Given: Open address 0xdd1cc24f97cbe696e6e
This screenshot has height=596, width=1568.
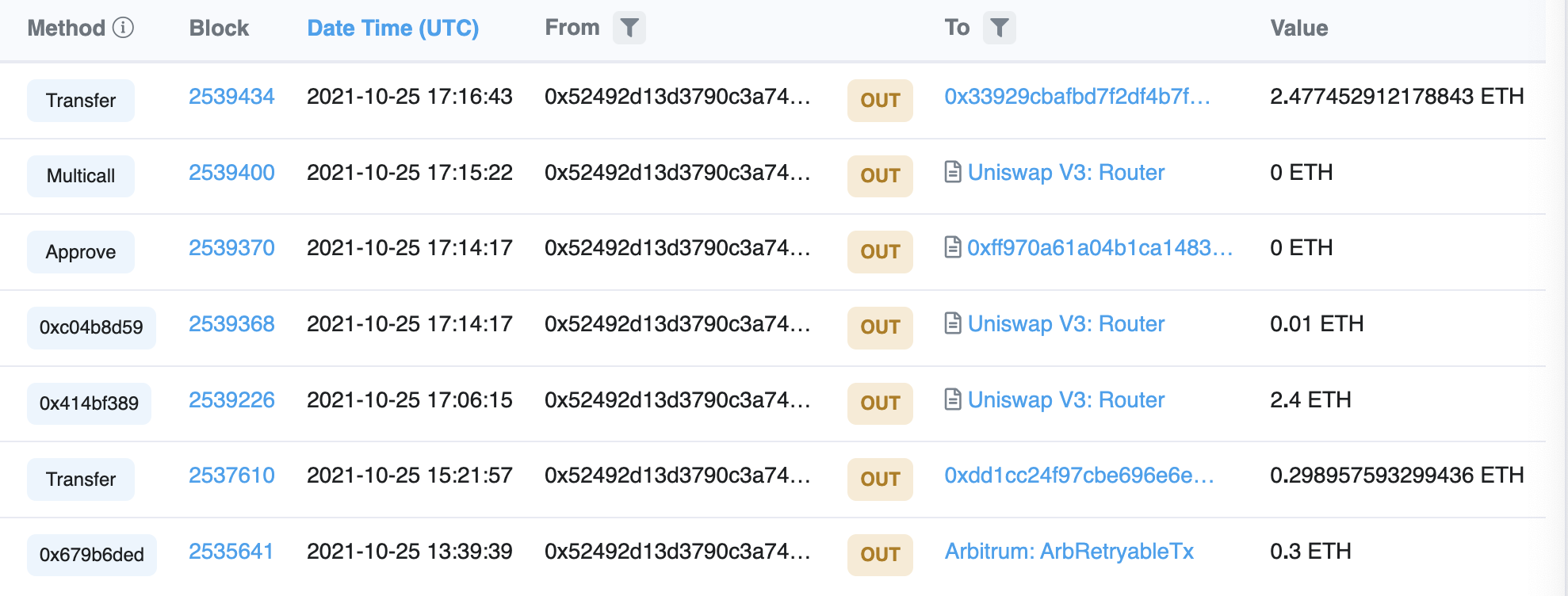Looking at the screenshot, I should pos(1078,476).
